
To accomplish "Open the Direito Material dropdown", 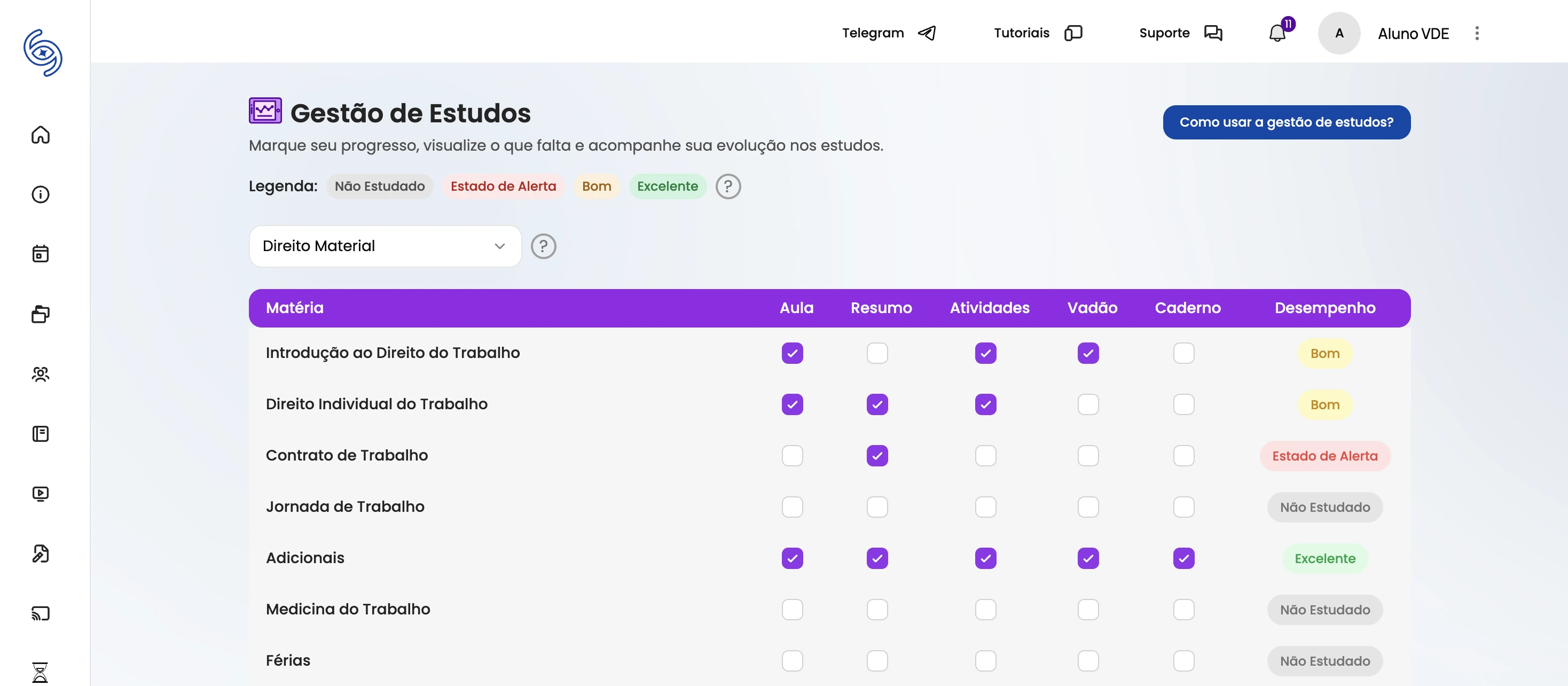I will (385, 246).
